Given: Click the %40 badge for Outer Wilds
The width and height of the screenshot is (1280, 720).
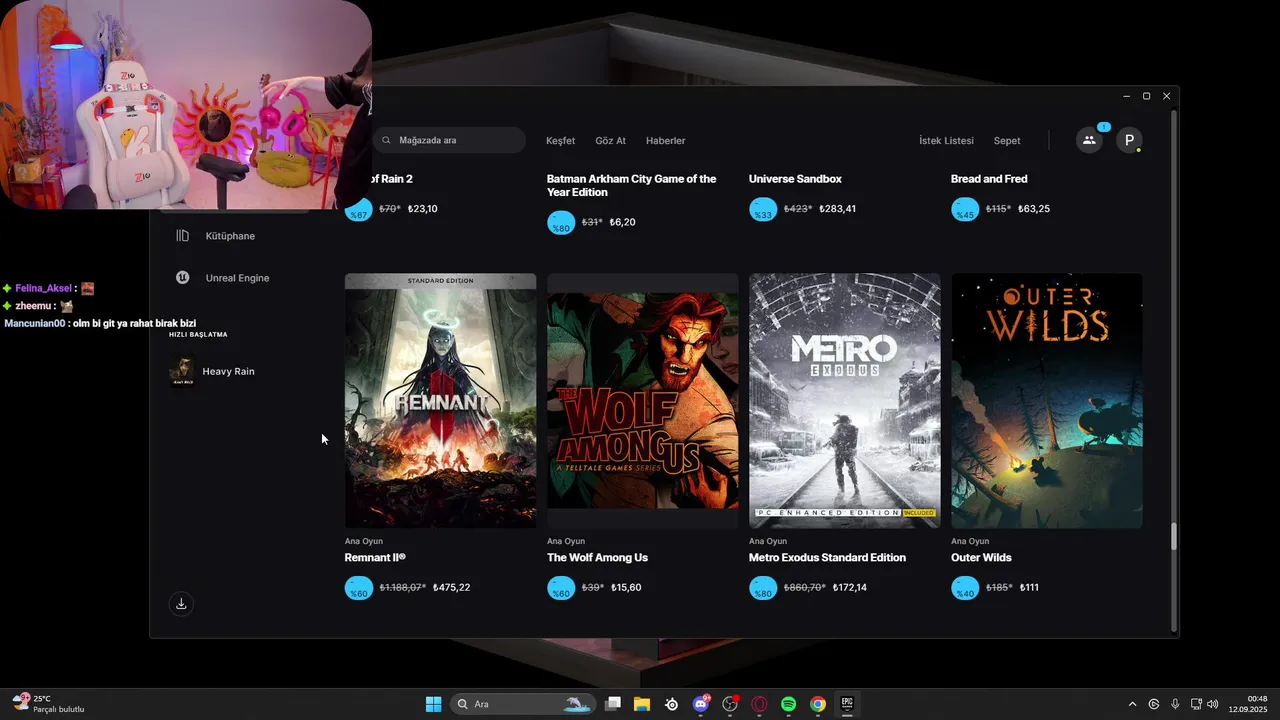Looking at the screenshot, I should tap(965, 588).
